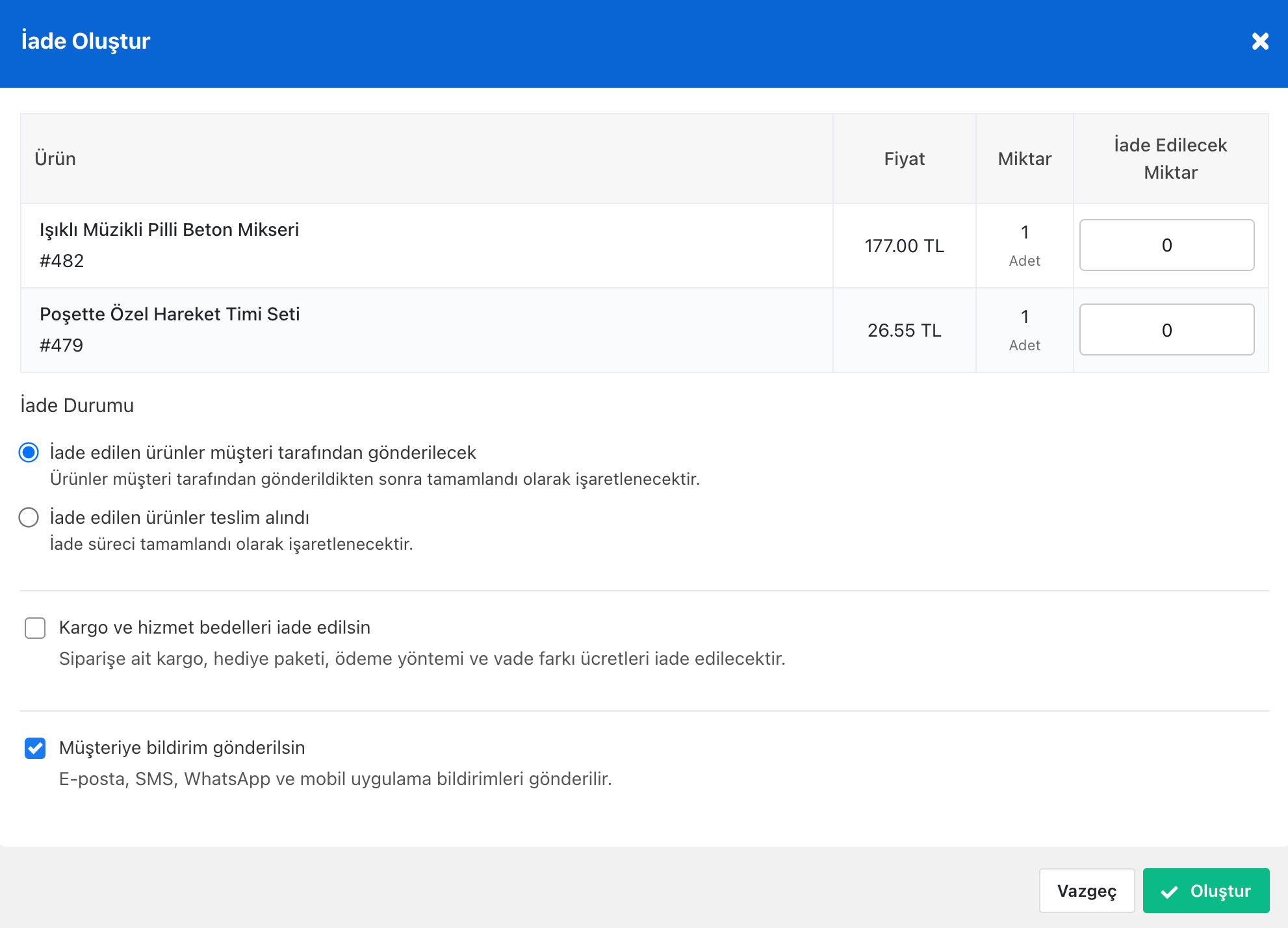Click the İade Oluştur dialog title
The image size is (1288, 928).
pos(86,42)
